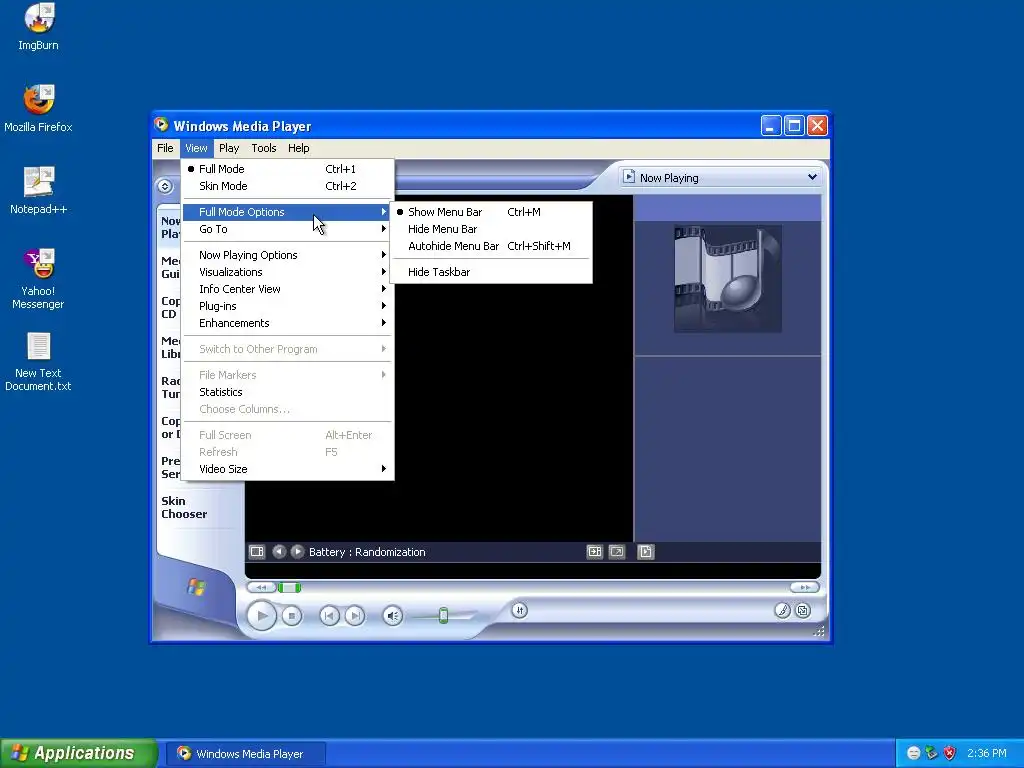The image size is (1024, 768).
Task: Click the next visualization arrow
Action: click(x=297, y=552)
